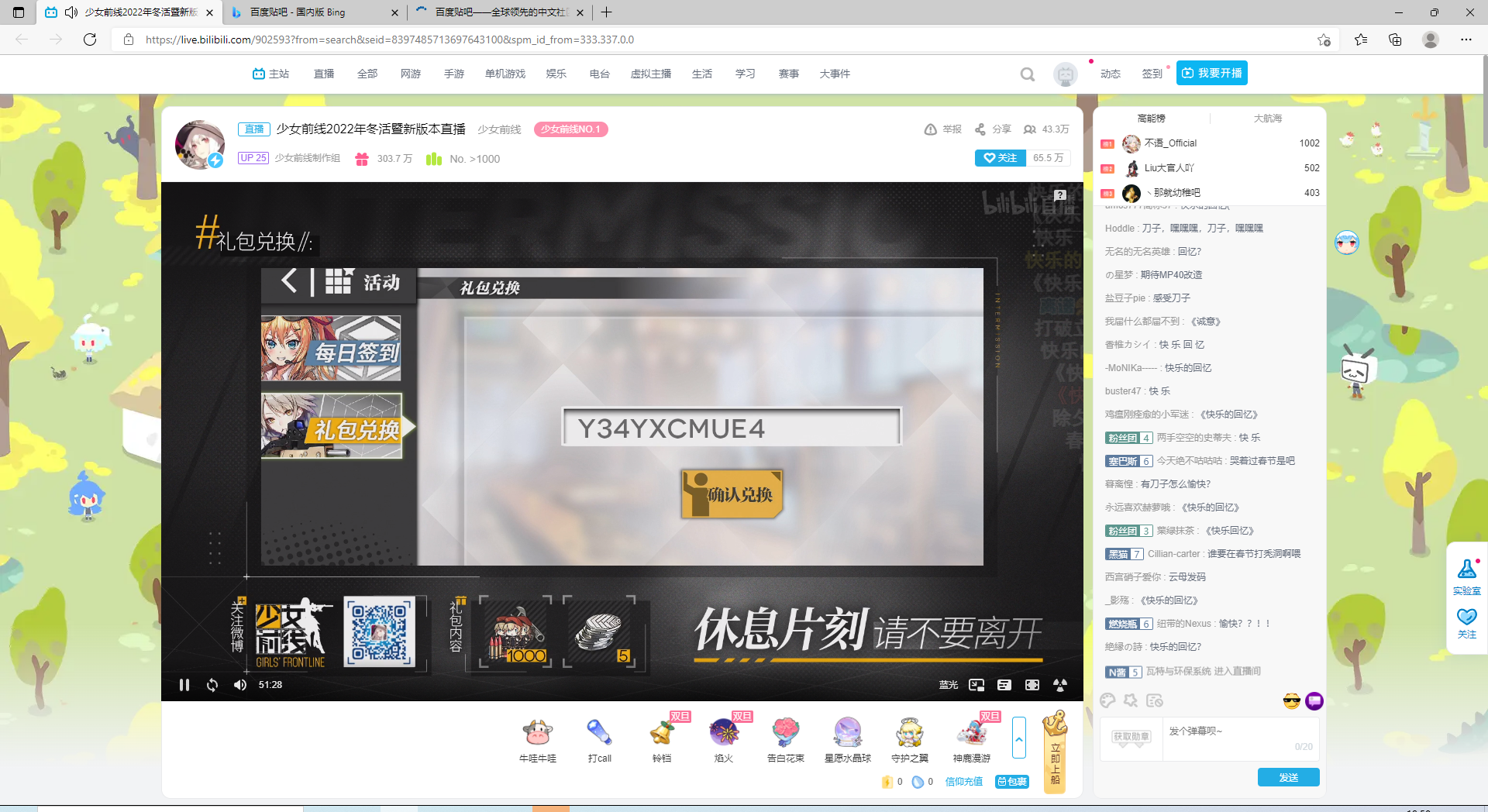Open 实验室 lab side panel
Screen dimensions: 1488x812
(1466, 576)
